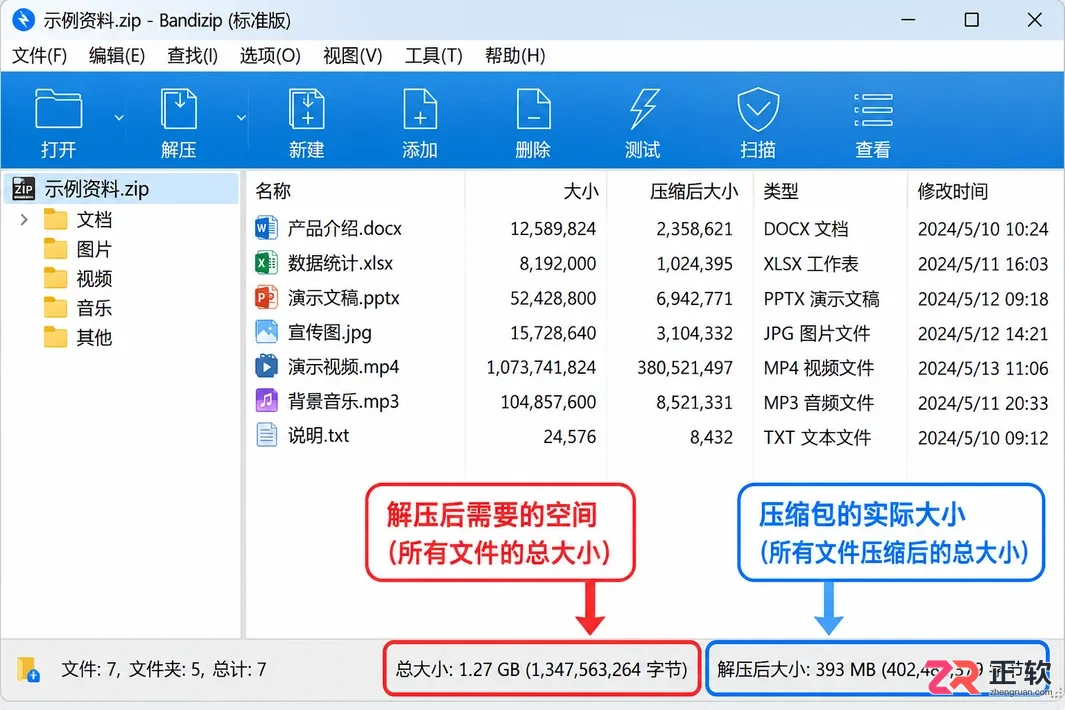
Task: Click the folder icon beside 图片
Action: pyautogui.click(x=56, y=249)
